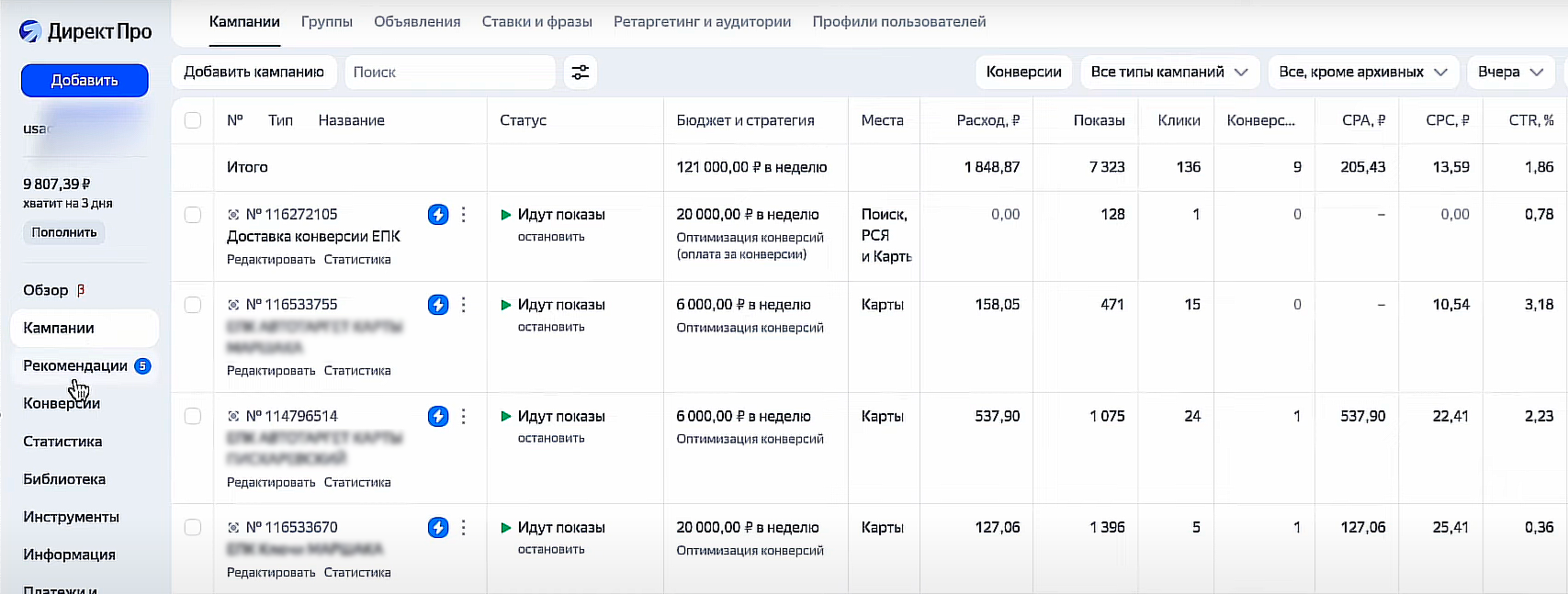
Task: Expand the Все типы кампаний dropdown
Action: (x=1168, y=73)
